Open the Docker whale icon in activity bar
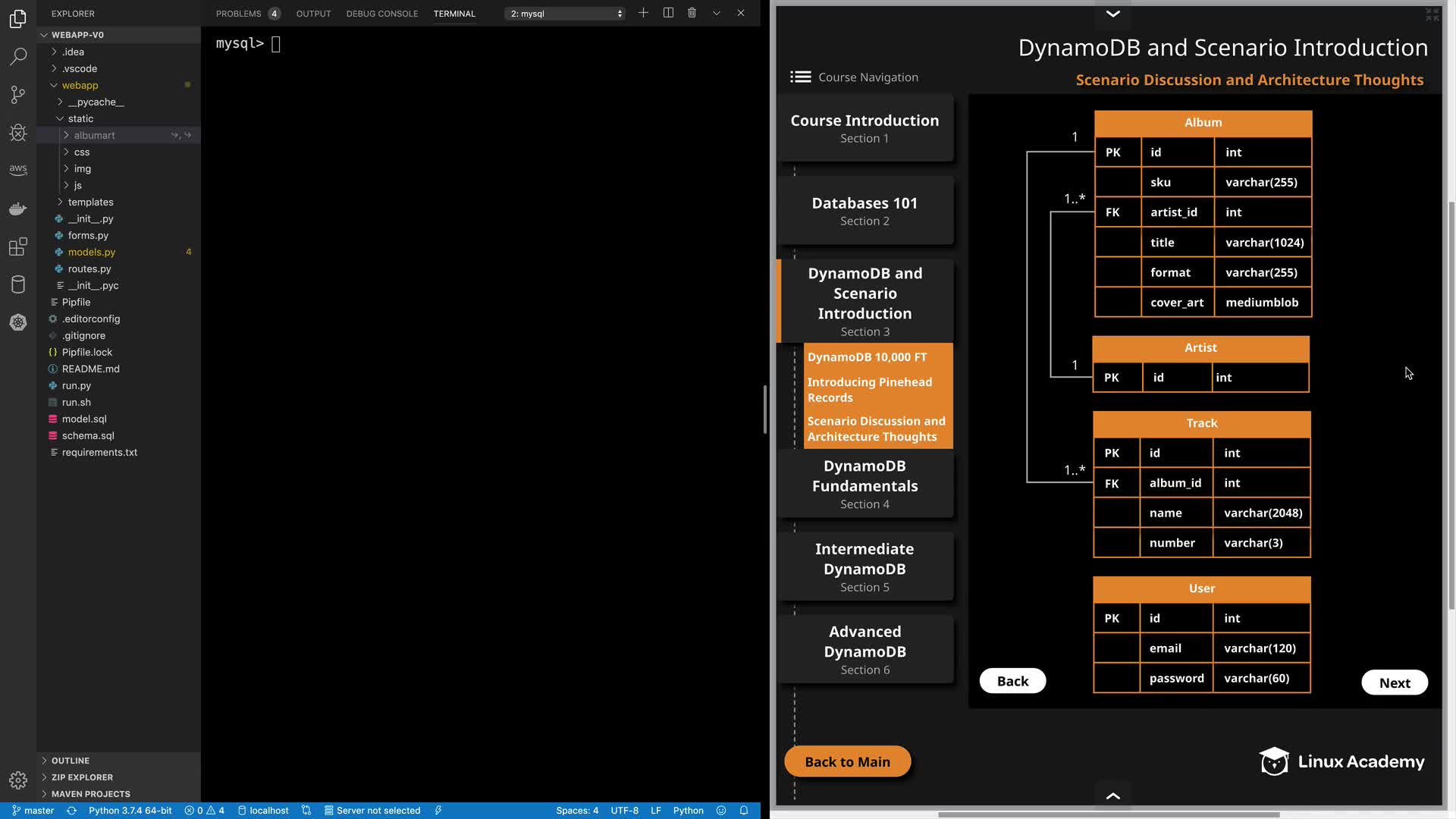This screenshot has width=1456, height=819. tap(18, 209)
